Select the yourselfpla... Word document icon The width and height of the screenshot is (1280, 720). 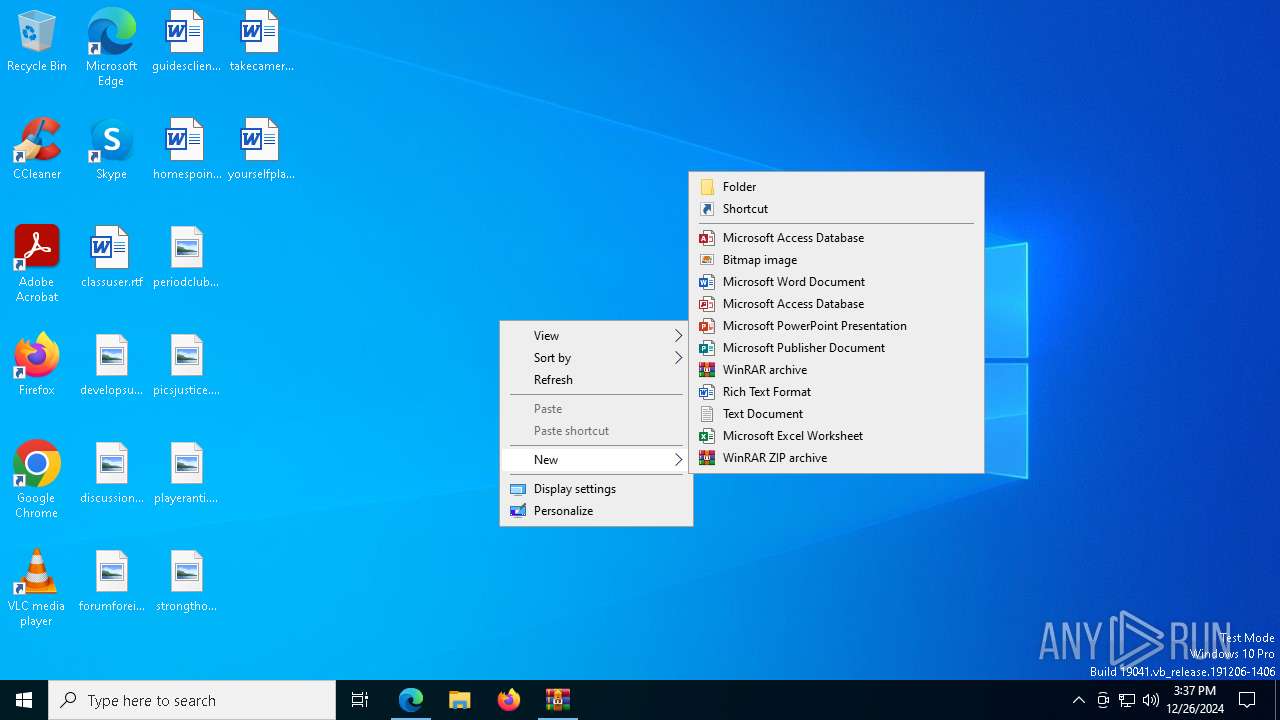tap(261, 150)
